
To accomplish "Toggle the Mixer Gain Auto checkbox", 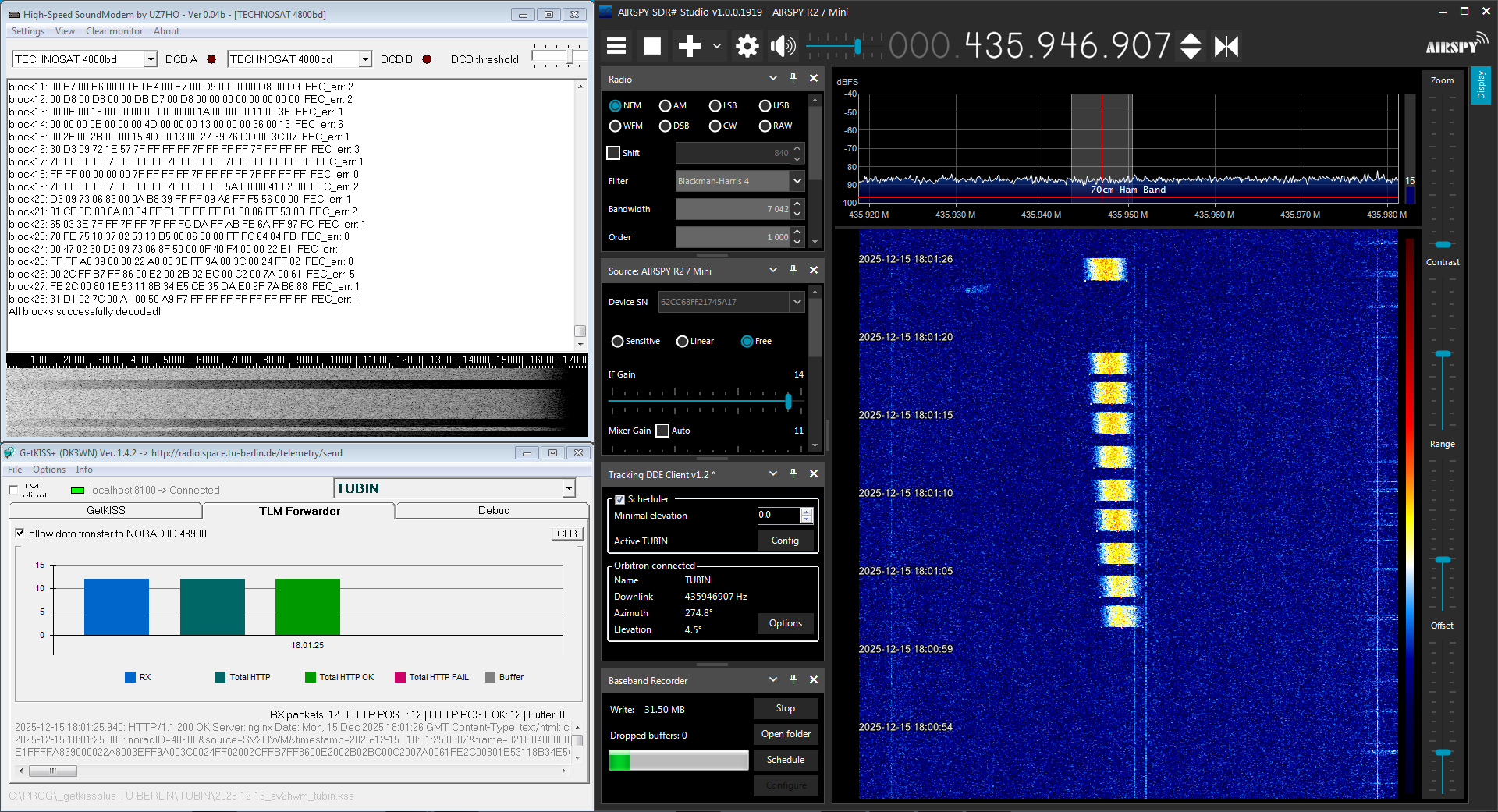I will [x=662, y=431].
